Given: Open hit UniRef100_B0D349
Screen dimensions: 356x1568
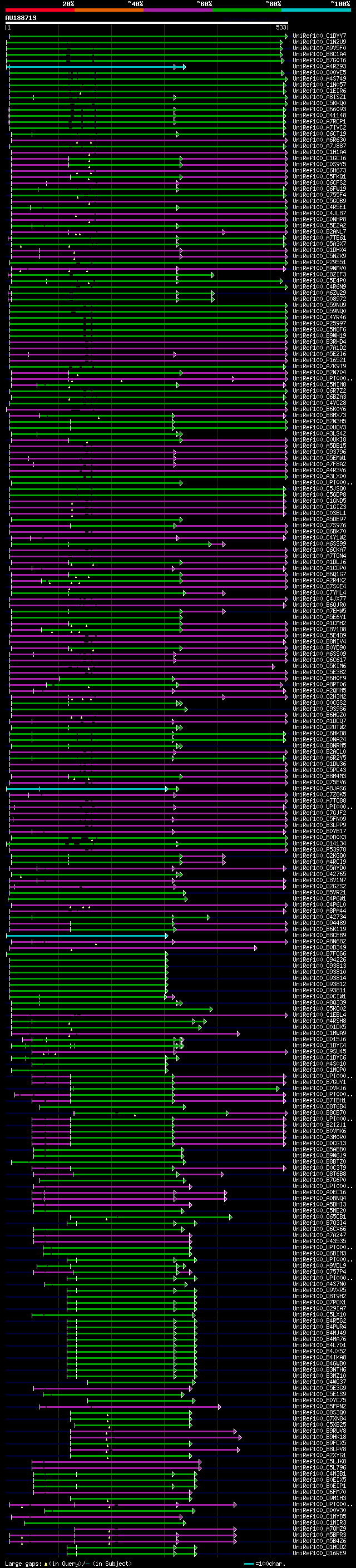Looking at the screenshot, I should point(319,947).
